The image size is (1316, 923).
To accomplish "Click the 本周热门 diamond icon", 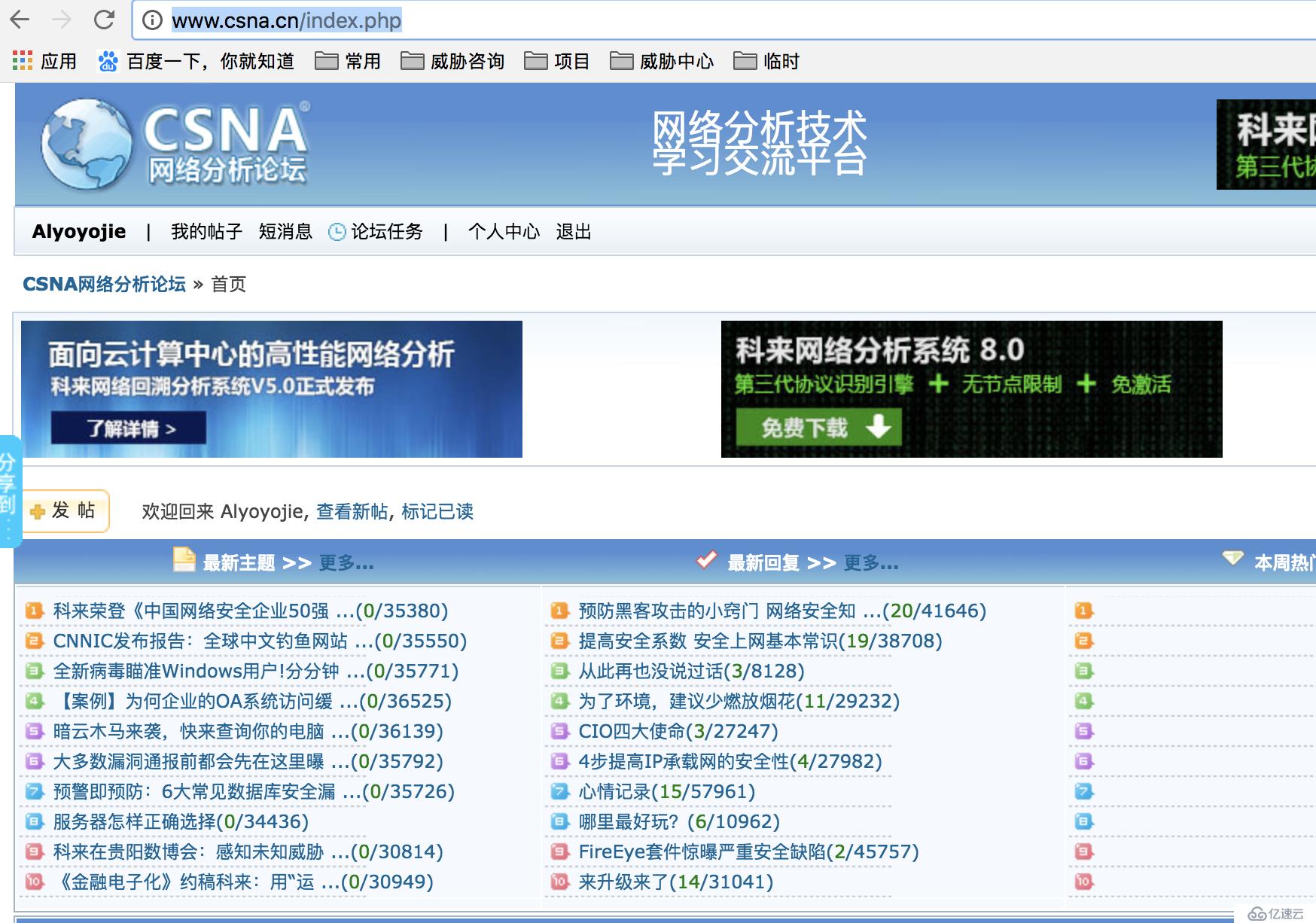I will tap(1232, 558).
